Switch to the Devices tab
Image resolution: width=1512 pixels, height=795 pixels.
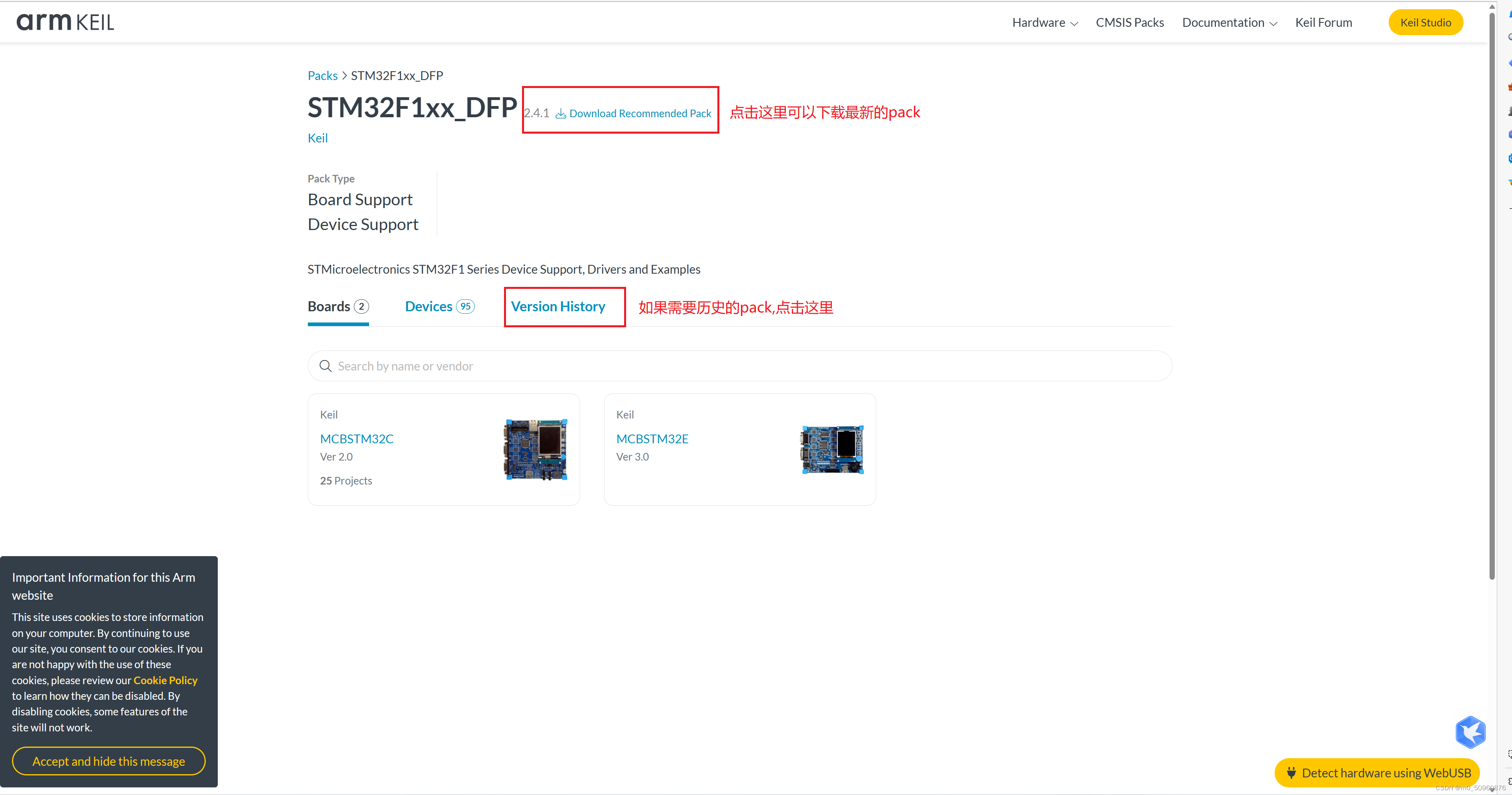pyautogui.click(x=439, y=306)
